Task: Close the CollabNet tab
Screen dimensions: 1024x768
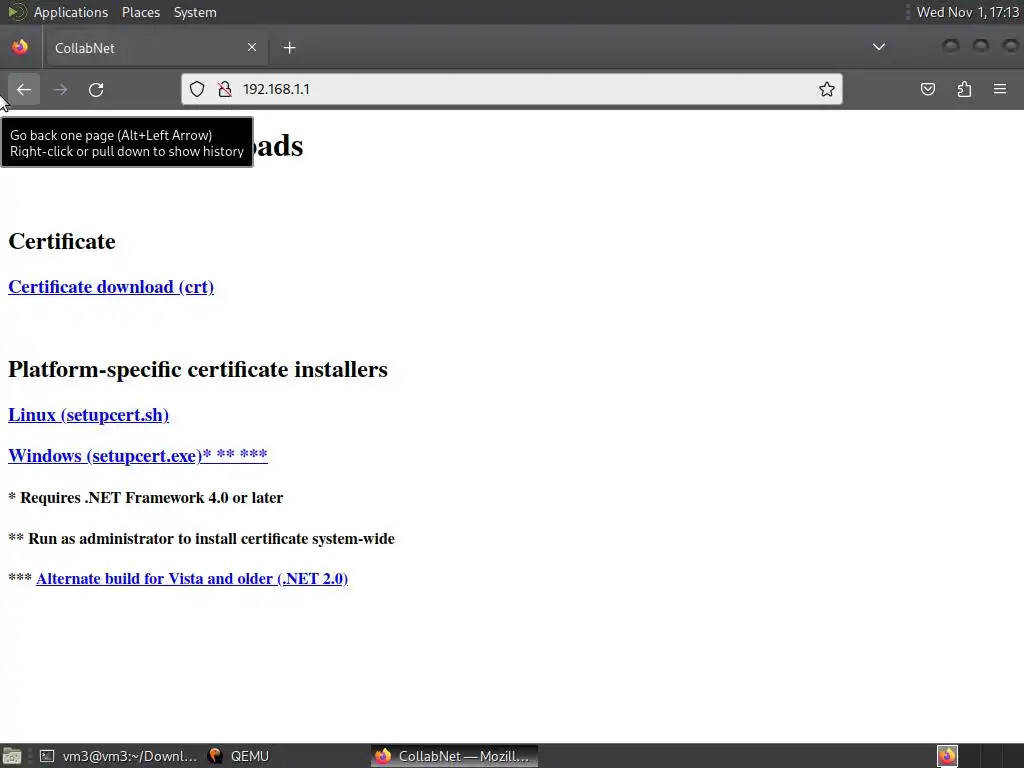Action: click(x=252, y=47)
